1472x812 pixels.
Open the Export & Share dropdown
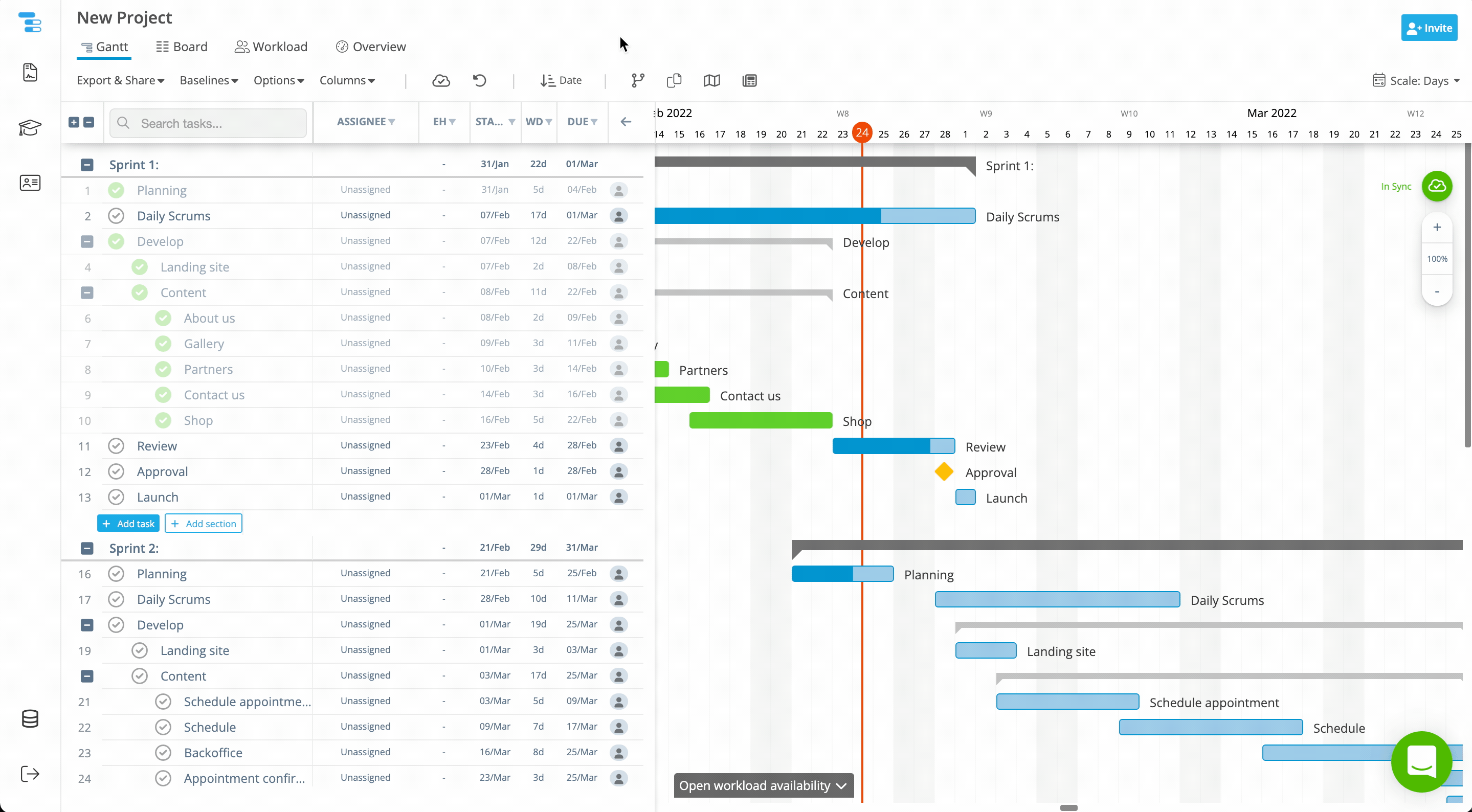pyautogui.click(x=120, y=81)
